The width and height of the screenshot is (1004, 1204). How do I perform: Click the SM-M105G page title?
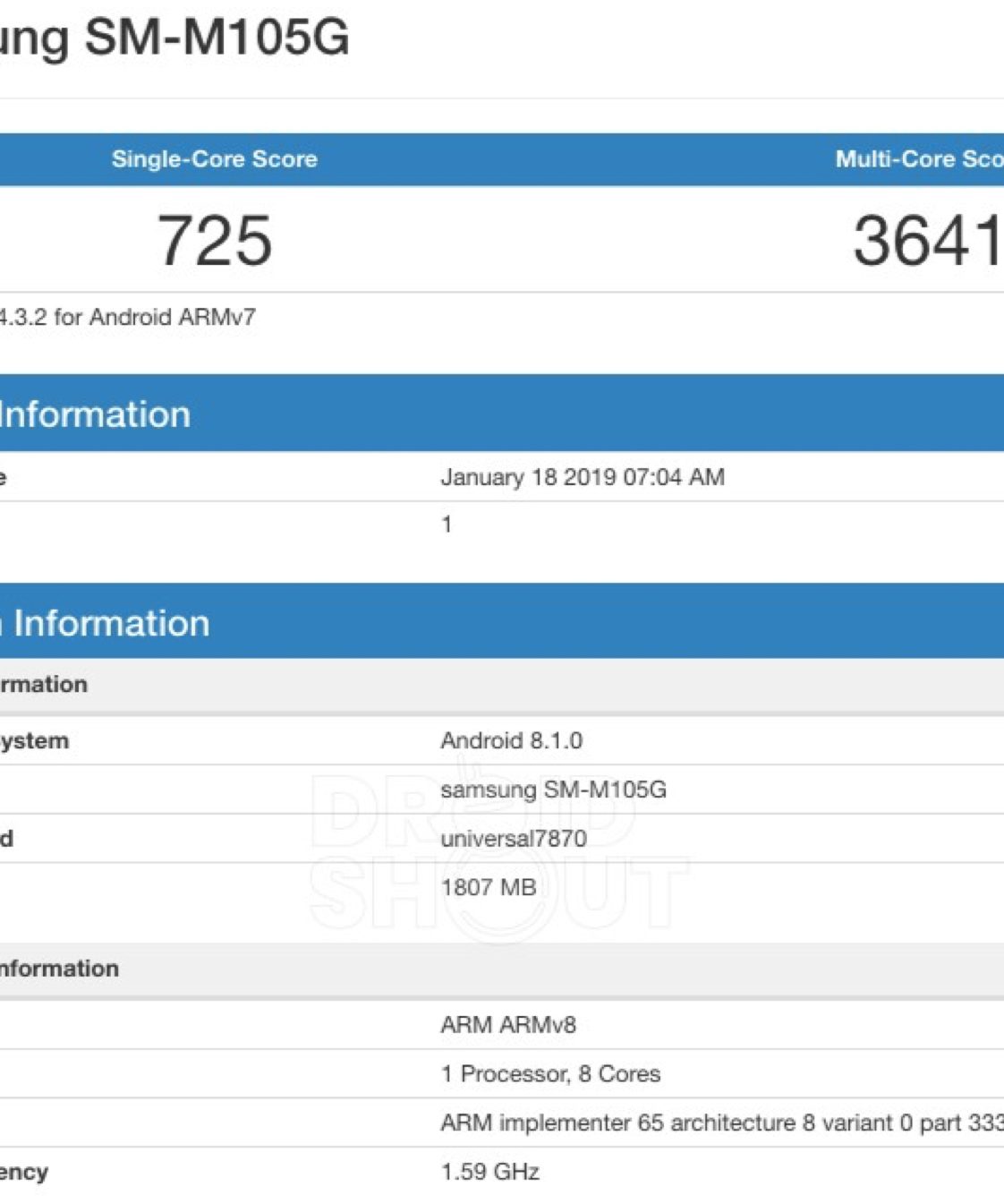[174, 38]
